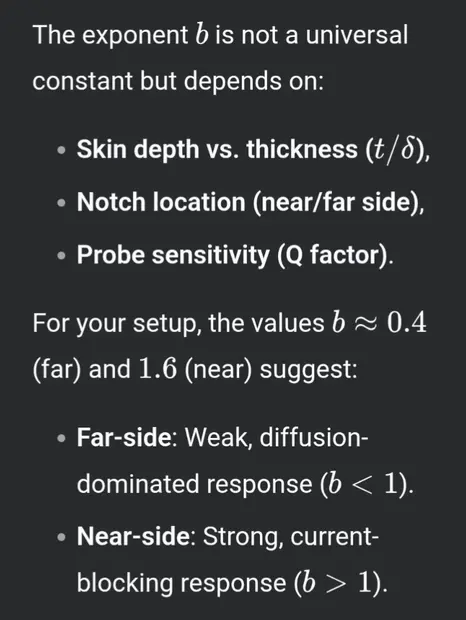The height and width of the screenshot is (620, 466).
Task: Click the bullet dot before Far-side
Action: tap(61, 439)
